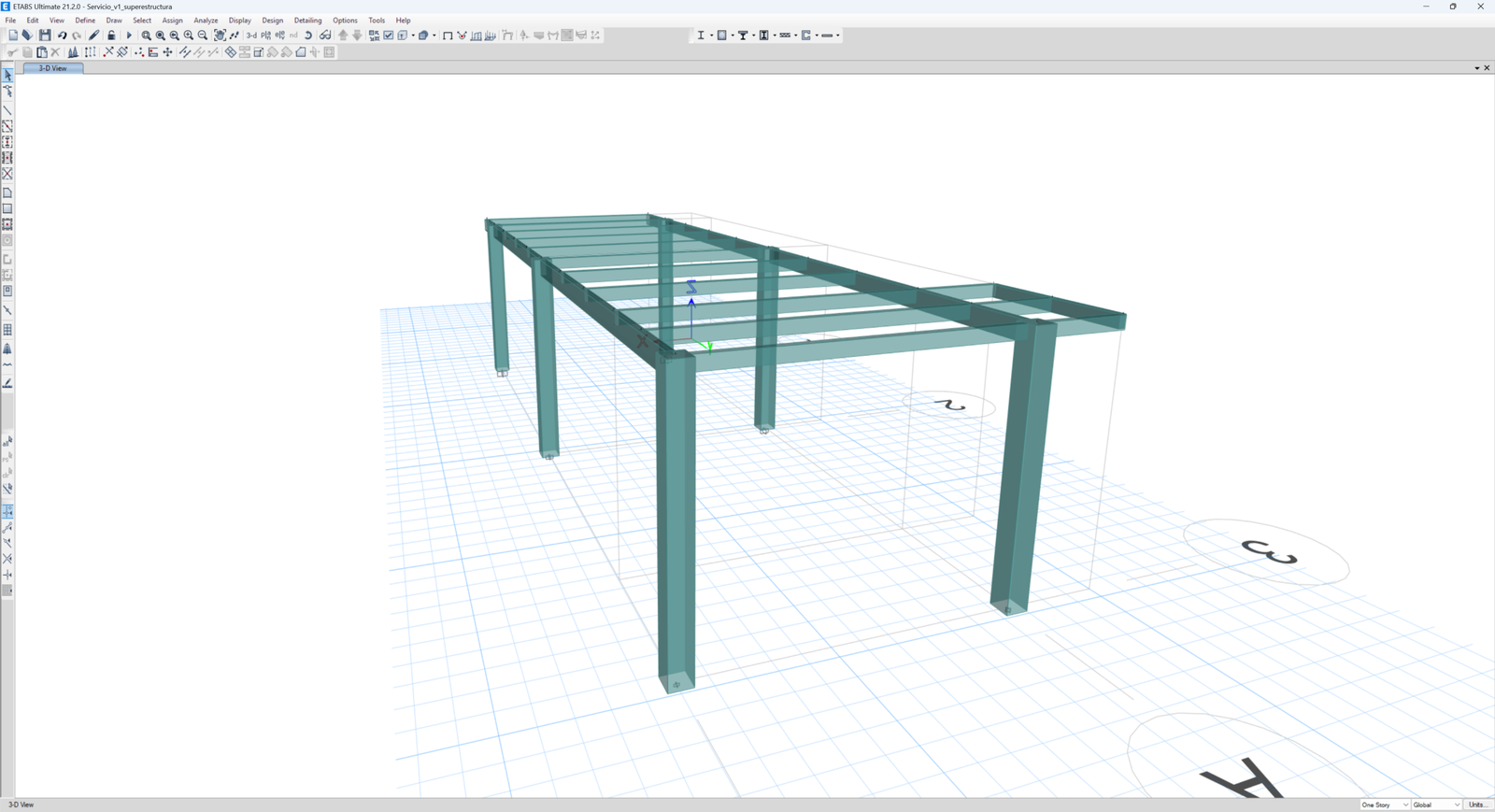The width and height of the screenshot is (1495, 812).
Task: Open the Detailing menu
Action: pos(307,21)
